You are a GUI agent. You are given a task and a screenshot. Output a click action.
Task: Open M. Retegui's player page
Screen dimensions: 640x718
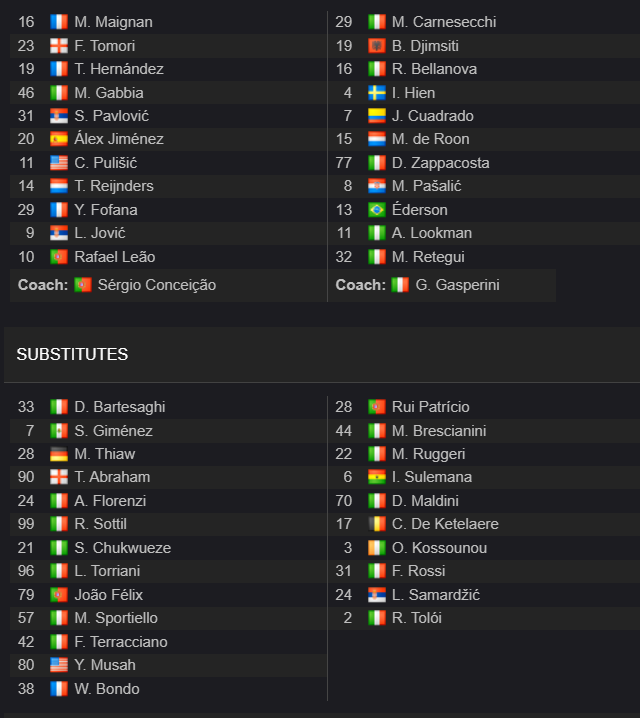428,257
